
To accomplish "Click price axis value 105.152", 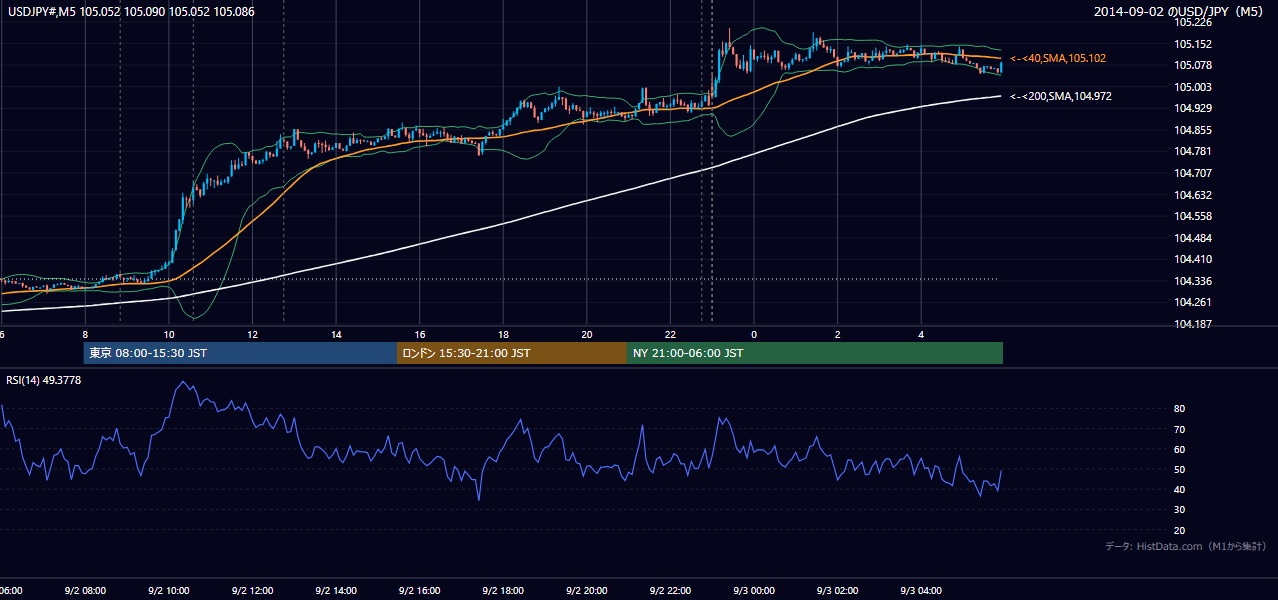I will tap(1192, 44).
